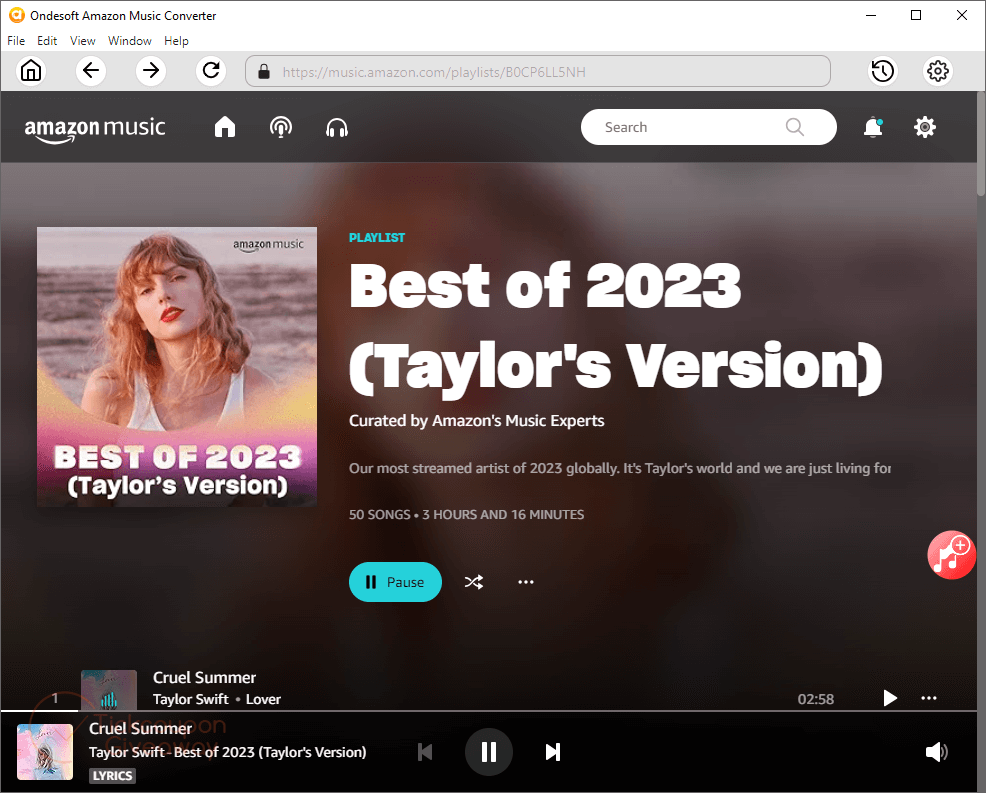Open Amazon Music Home house icon
This screenshot has height=793, width=986.
[224, 128]
